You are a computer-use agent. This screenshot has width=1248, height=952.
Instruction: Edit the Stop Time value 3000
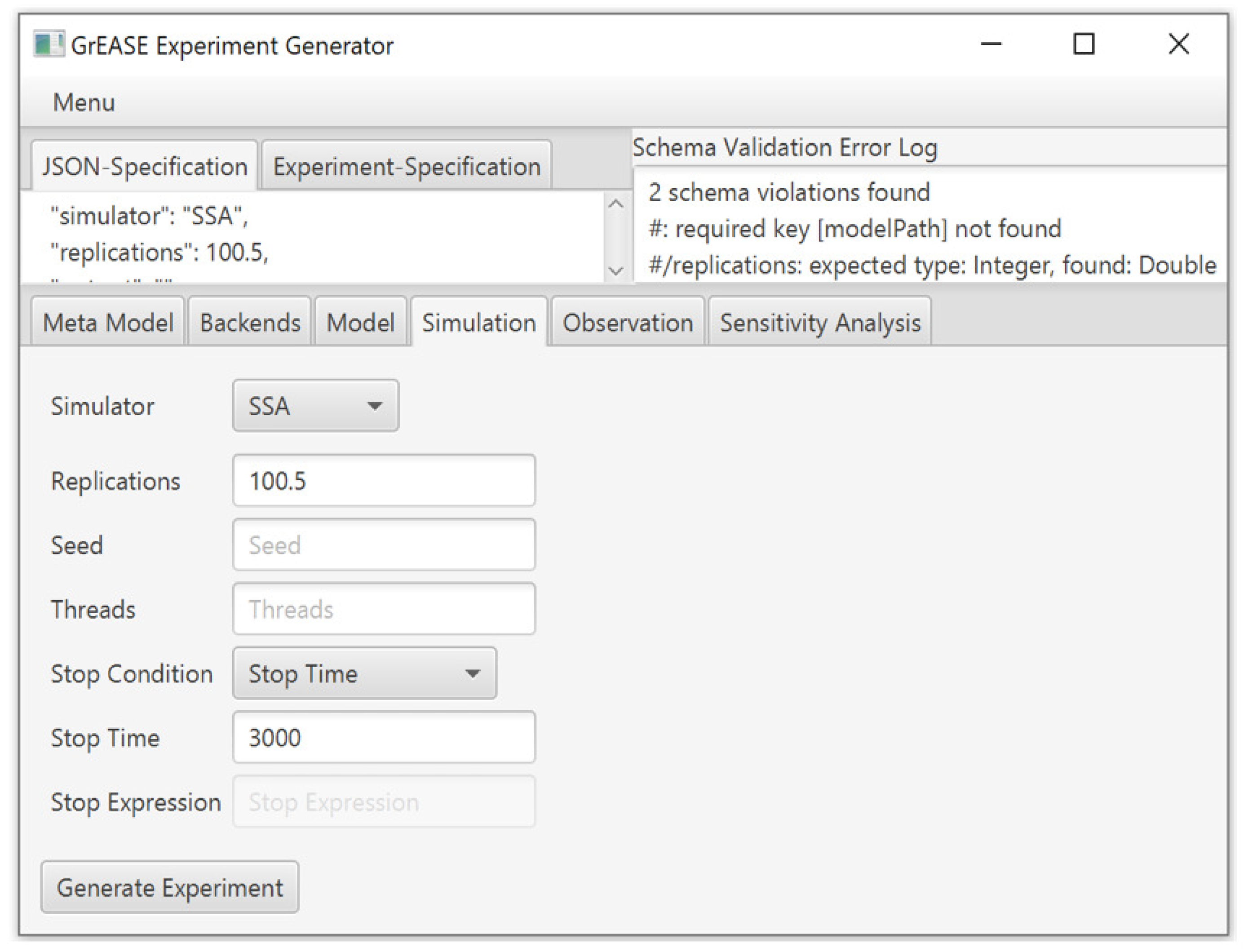[x=384, y=737]
